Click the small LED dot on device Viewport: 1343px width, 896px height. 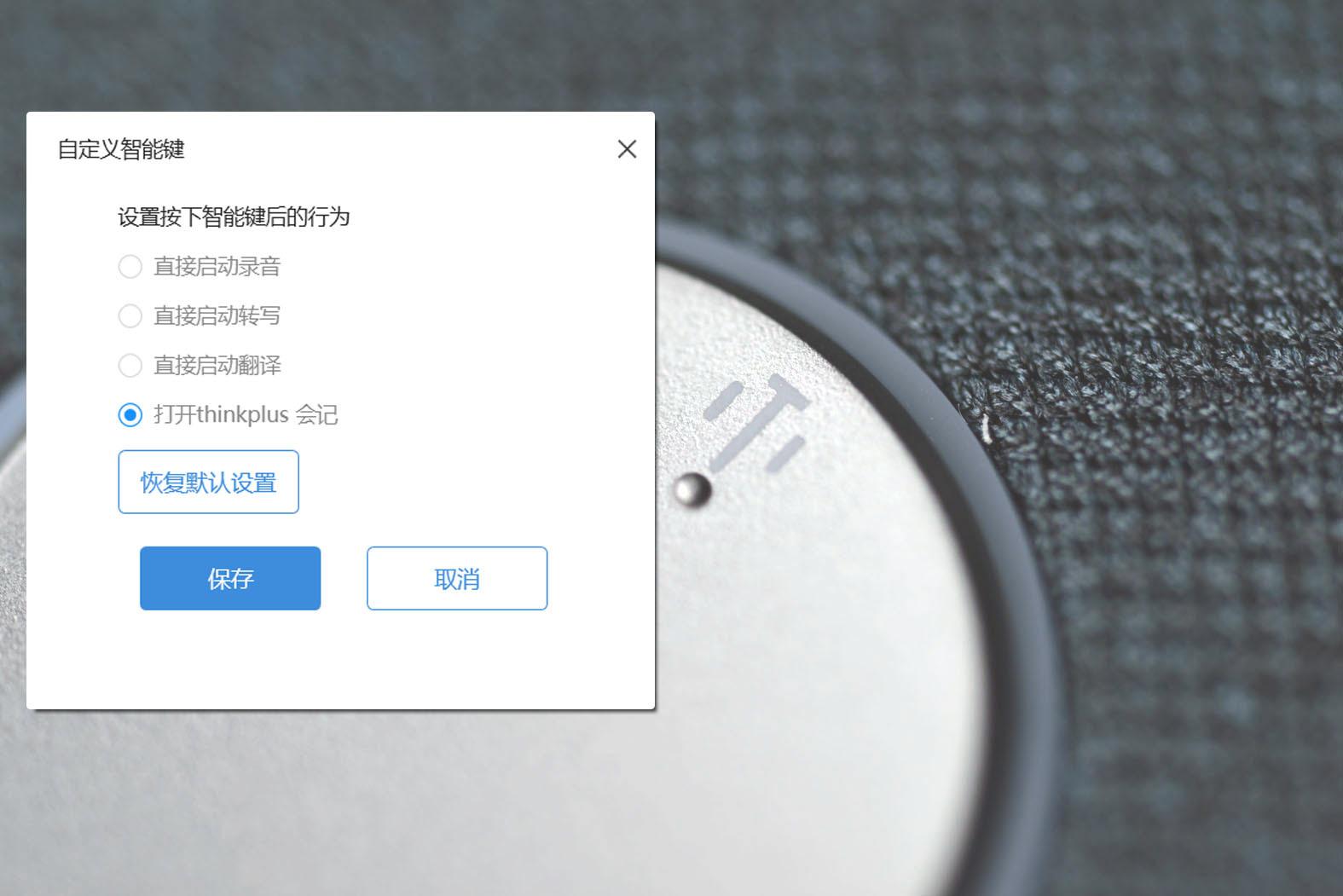point(692,490)
